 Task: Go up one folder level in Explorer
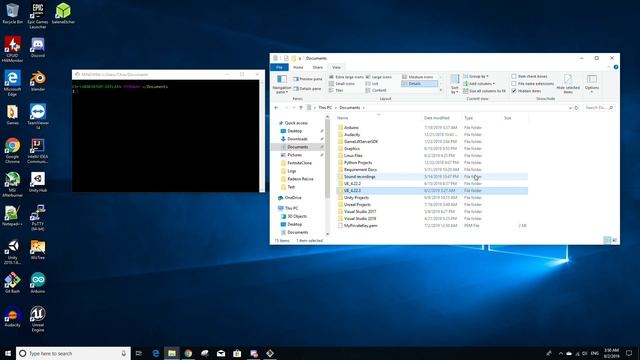pos(301,108)
